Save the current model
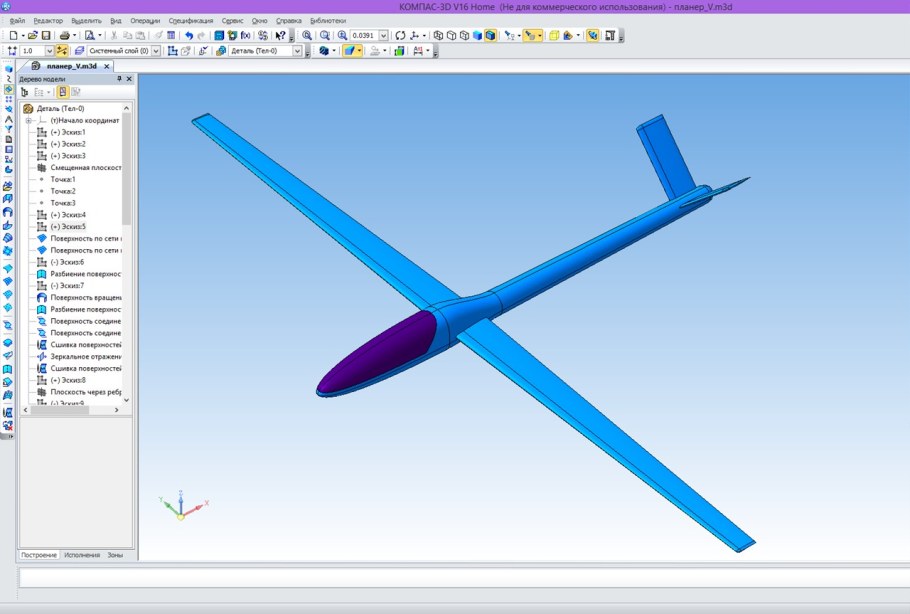Viewport: 910px width, 614px height. [44, 38]
